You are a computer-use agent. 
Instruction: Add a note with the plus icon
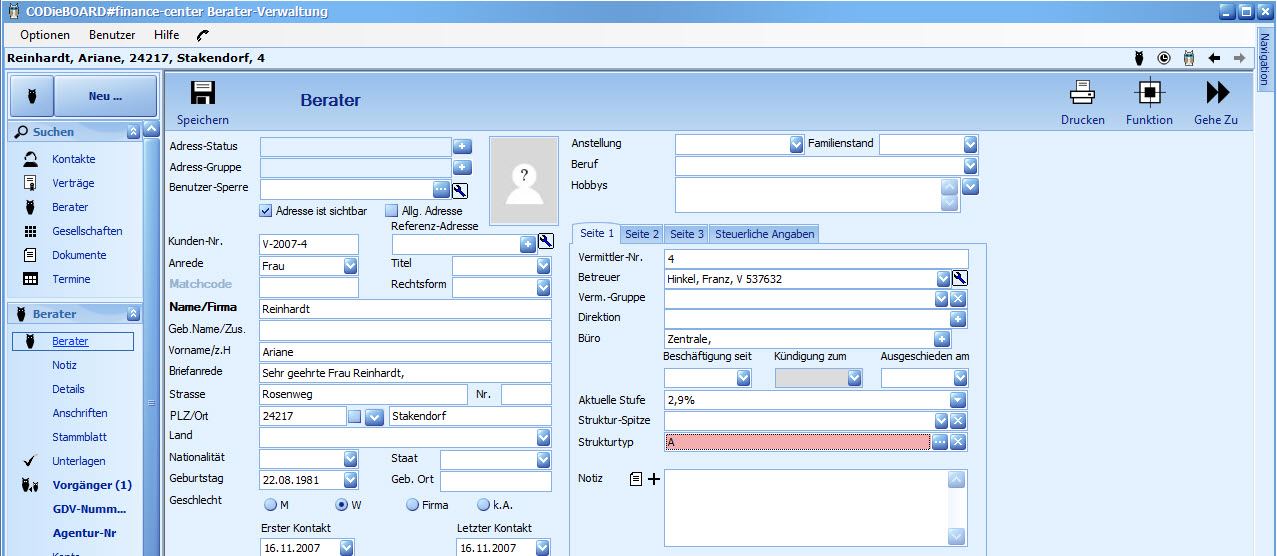click(x=654, y=479)
